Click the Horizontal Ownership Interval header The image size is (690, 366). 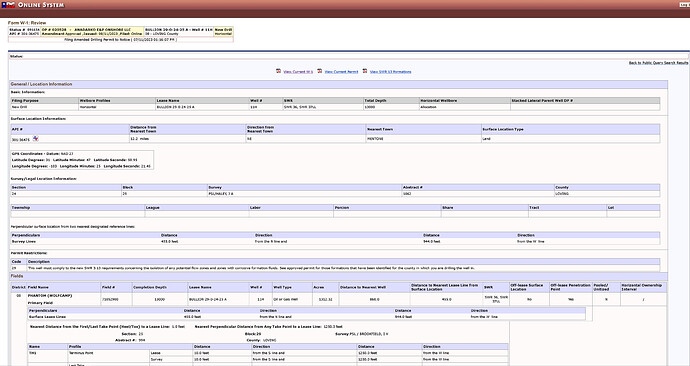coord(642,287)
